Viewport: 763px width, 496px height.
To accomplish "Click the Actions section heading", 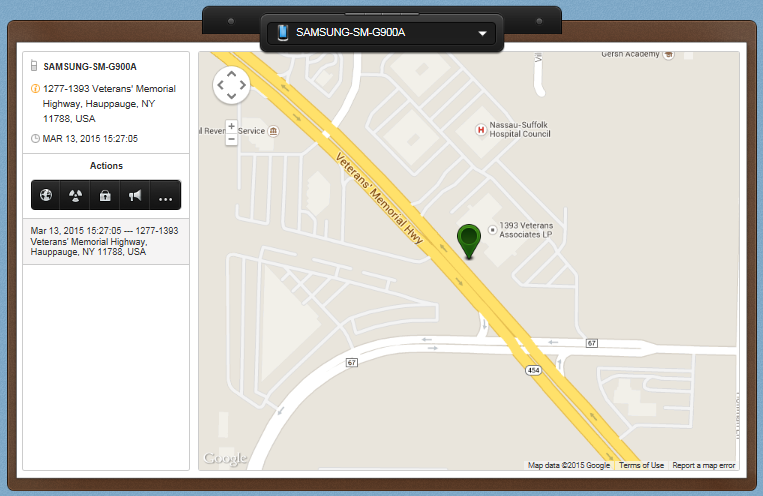I will [106, 165].
